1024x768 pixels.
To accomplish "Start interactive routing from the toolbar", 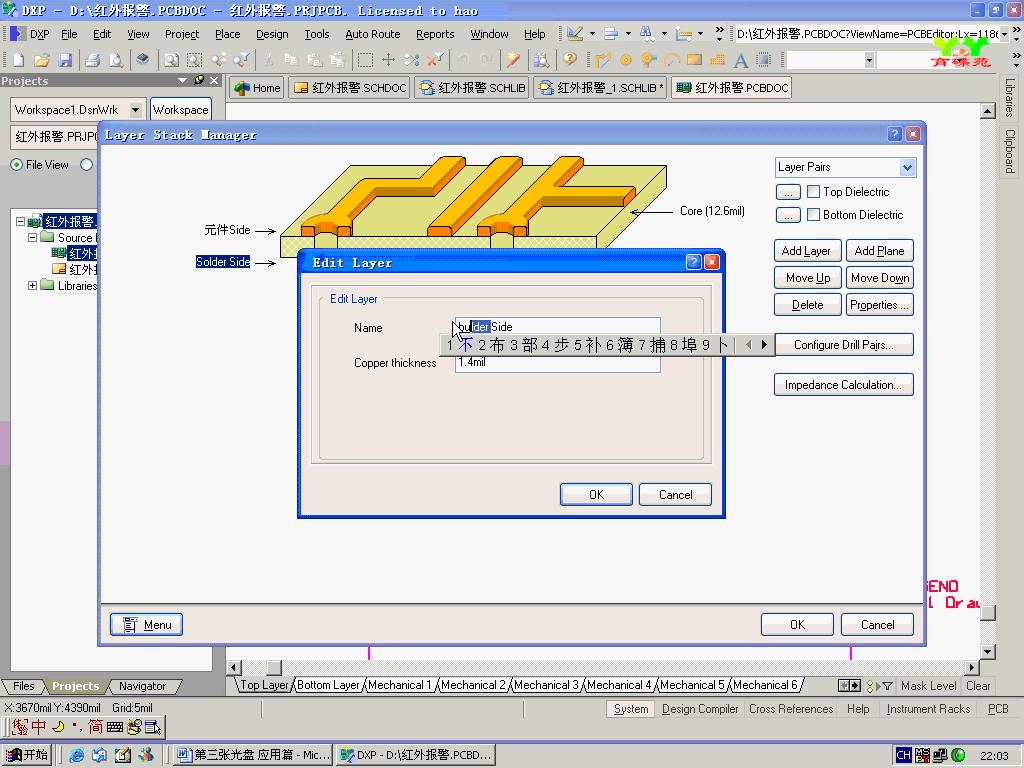I will tap(602, 61).
